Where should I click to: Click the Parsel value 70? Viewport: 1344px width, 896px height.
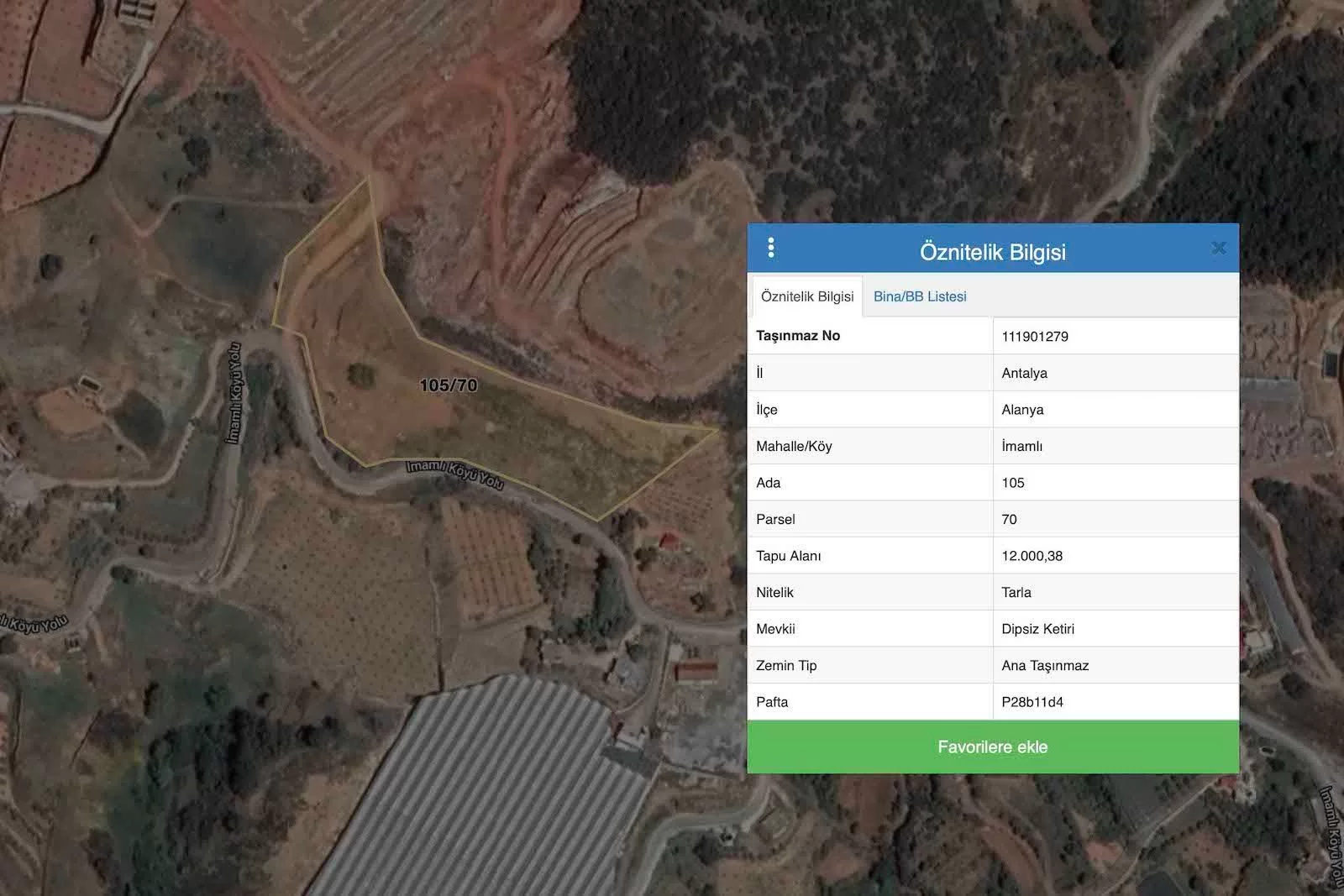pos(1009,520)
